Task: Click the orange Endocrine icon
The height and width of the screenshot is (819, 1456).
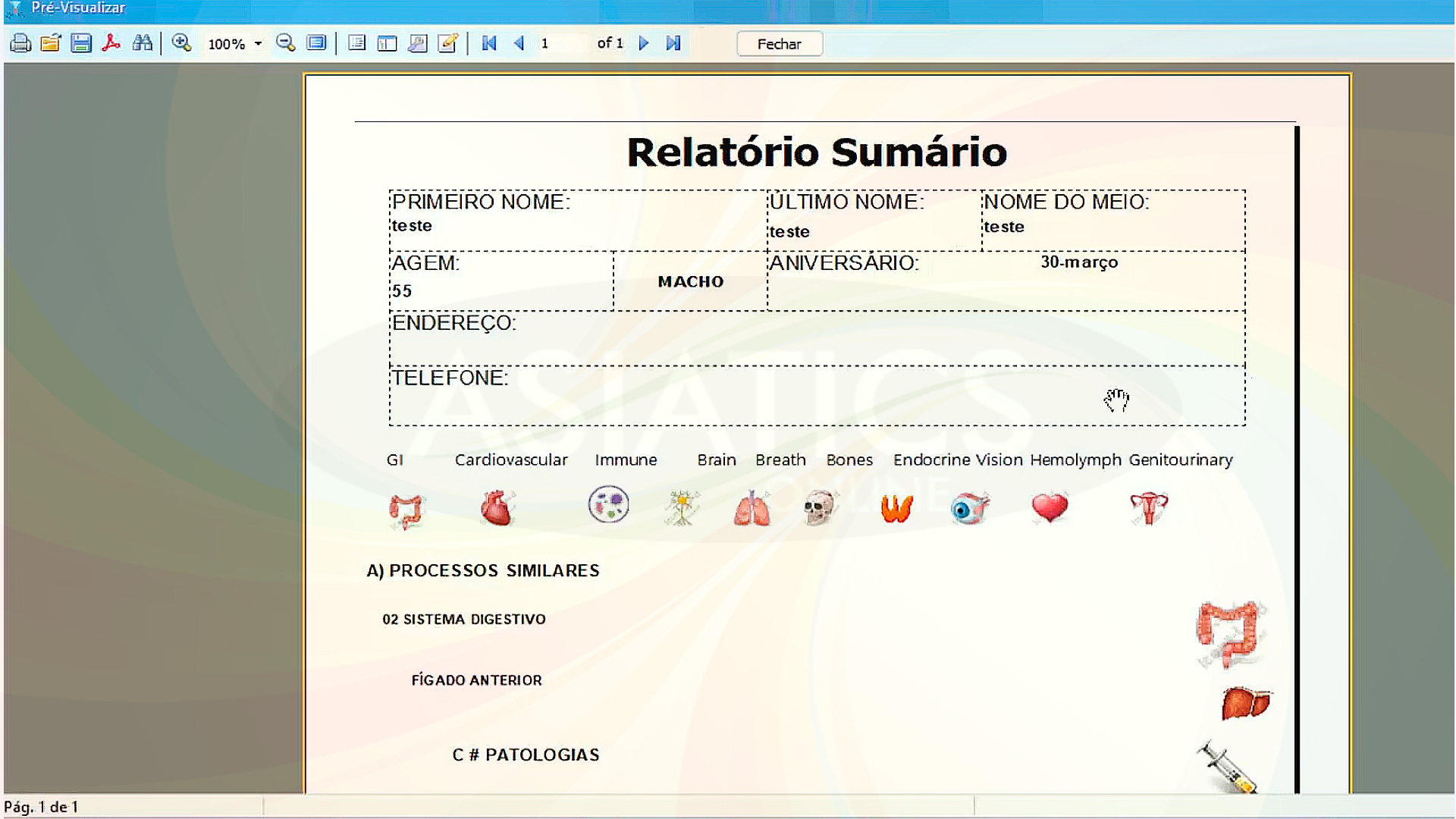Action: click(x=896, y=508)
